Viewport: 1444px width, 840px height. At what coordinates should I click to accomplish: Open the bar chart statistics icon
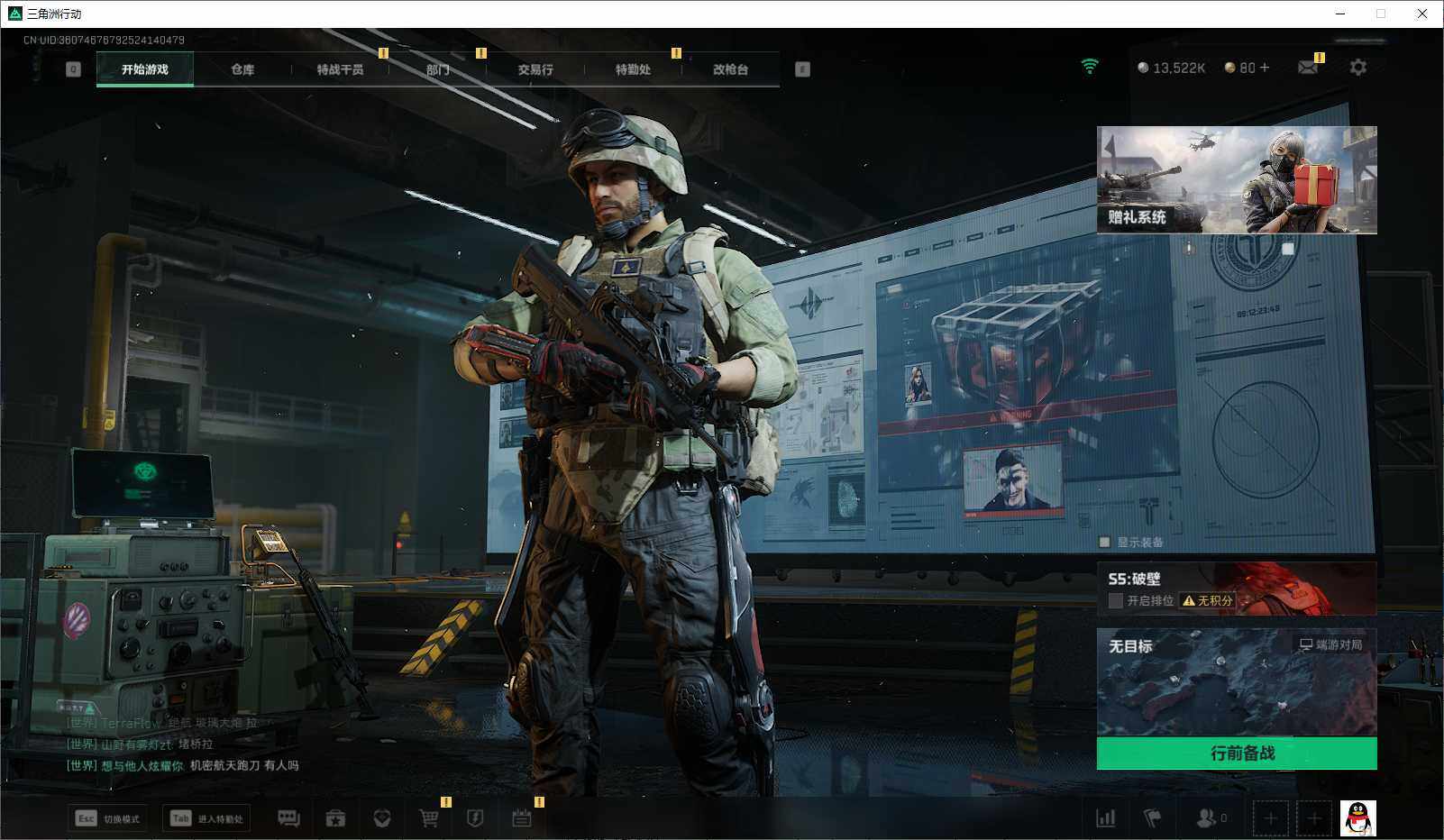1105,818
